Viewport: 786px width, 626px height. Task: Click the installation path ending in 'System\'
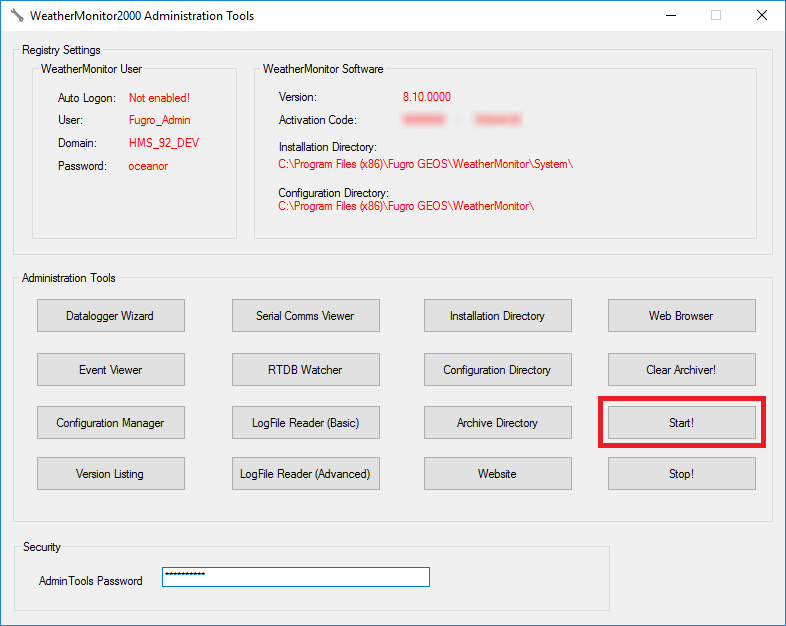426,164
